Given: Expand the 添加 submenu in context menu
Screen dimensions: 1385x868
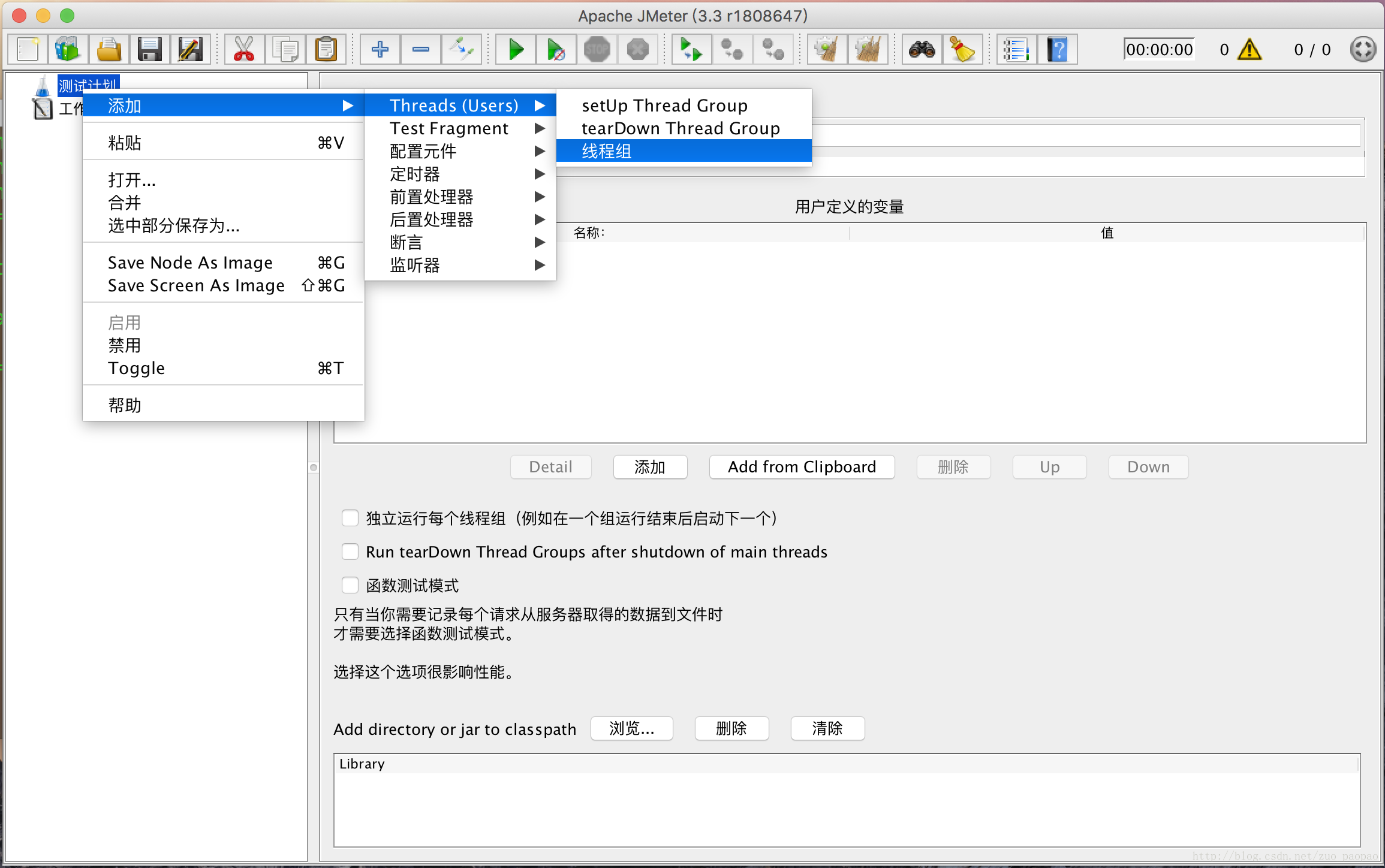Looking at the screenshot, I should click(x=223, y=106).
